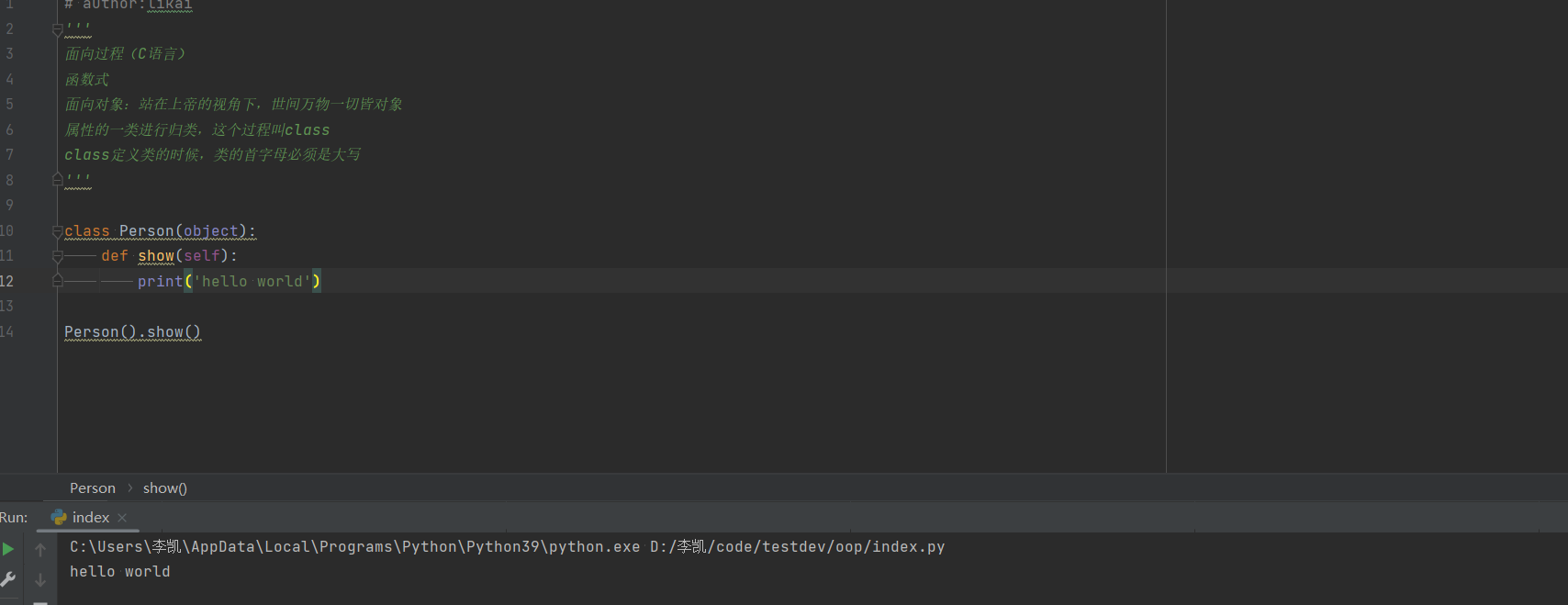Click the Python icon on the index tab

pyautogui.click(x=59, y=518)
